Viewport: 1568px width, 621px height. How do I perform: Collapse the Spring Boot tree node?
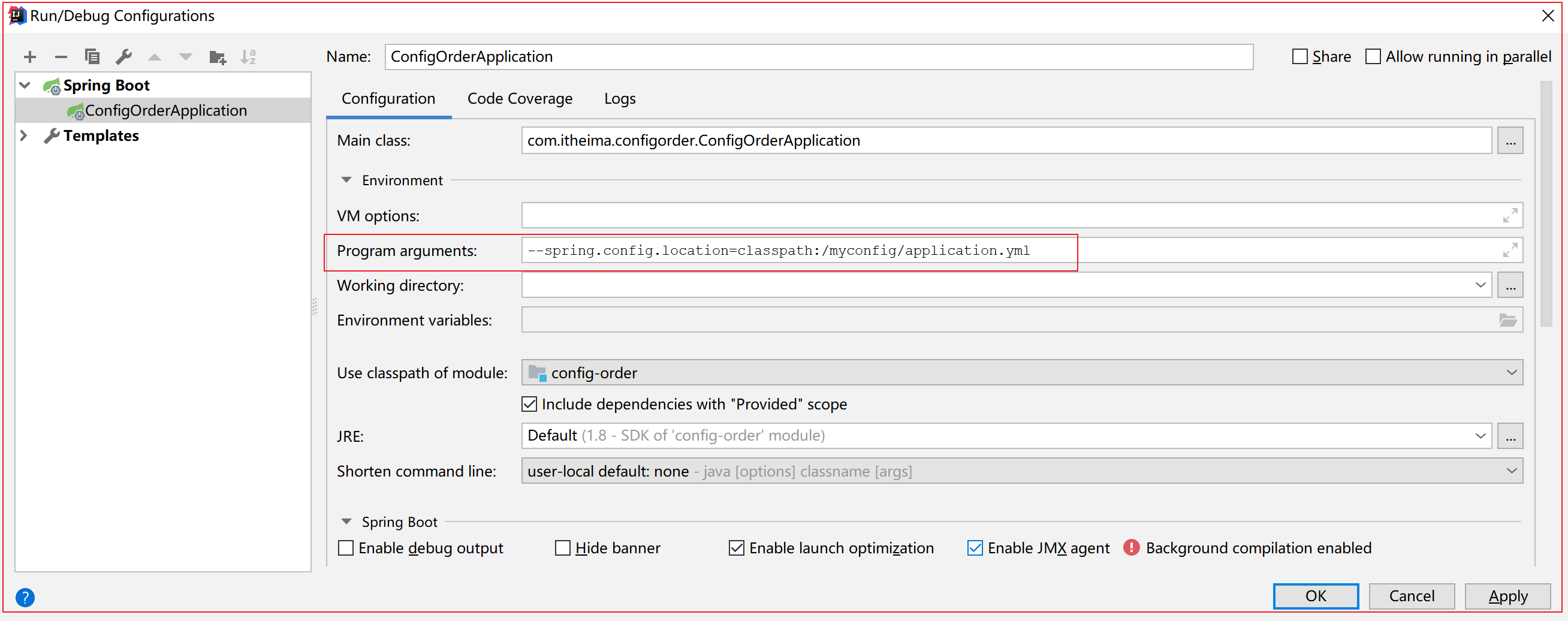click(25, 85)
